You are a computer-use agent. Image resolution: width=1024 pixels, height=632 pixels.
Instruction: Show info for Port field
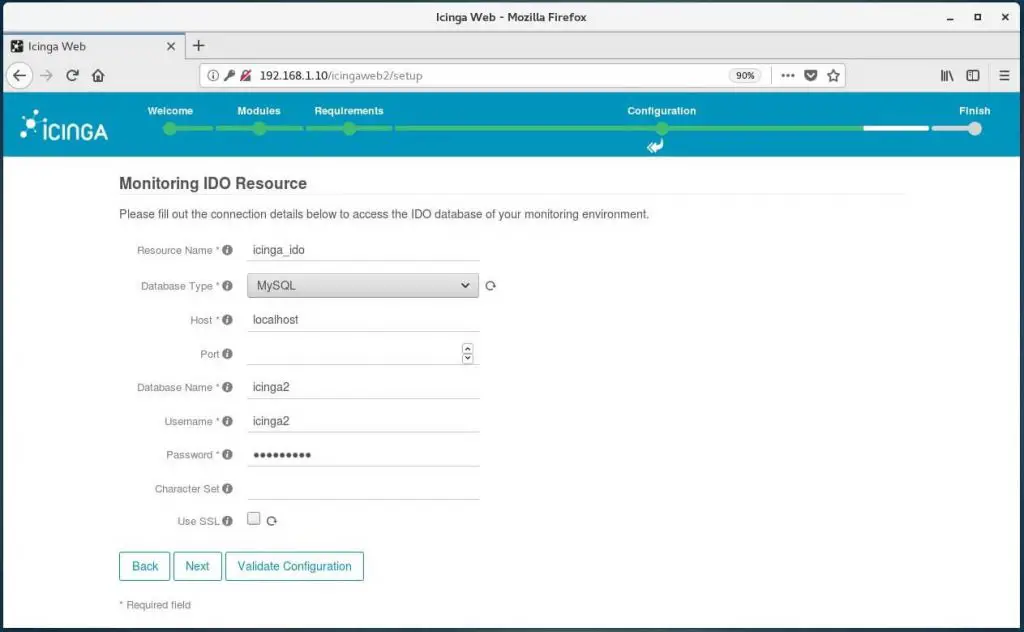pos(227,354)
